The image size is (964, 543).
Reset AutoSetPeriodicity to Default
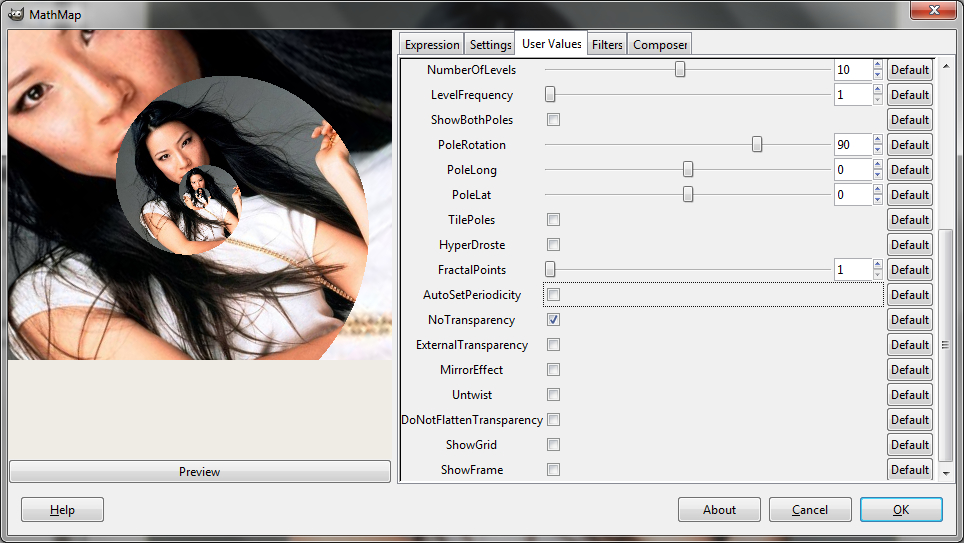909,295
